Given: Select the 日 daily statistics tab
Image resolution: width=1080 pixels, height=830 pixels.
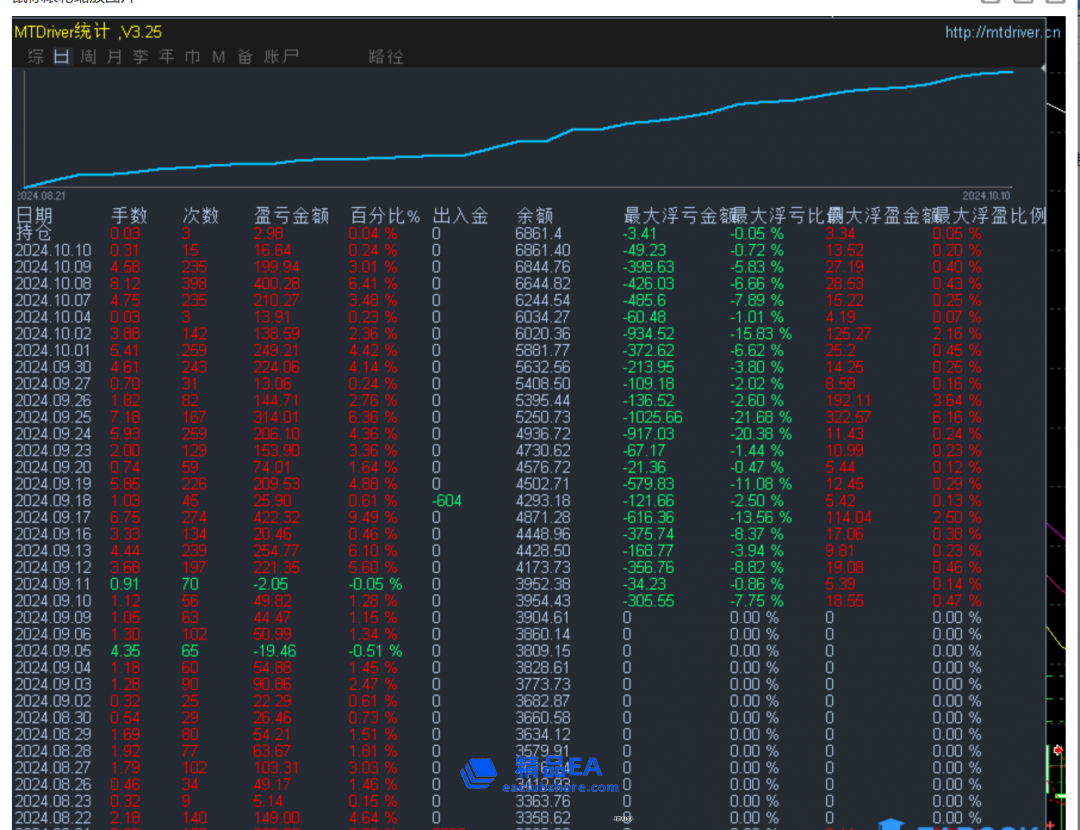Looking at the screenshot, I should pyautogui.click(x=62, y=57).
